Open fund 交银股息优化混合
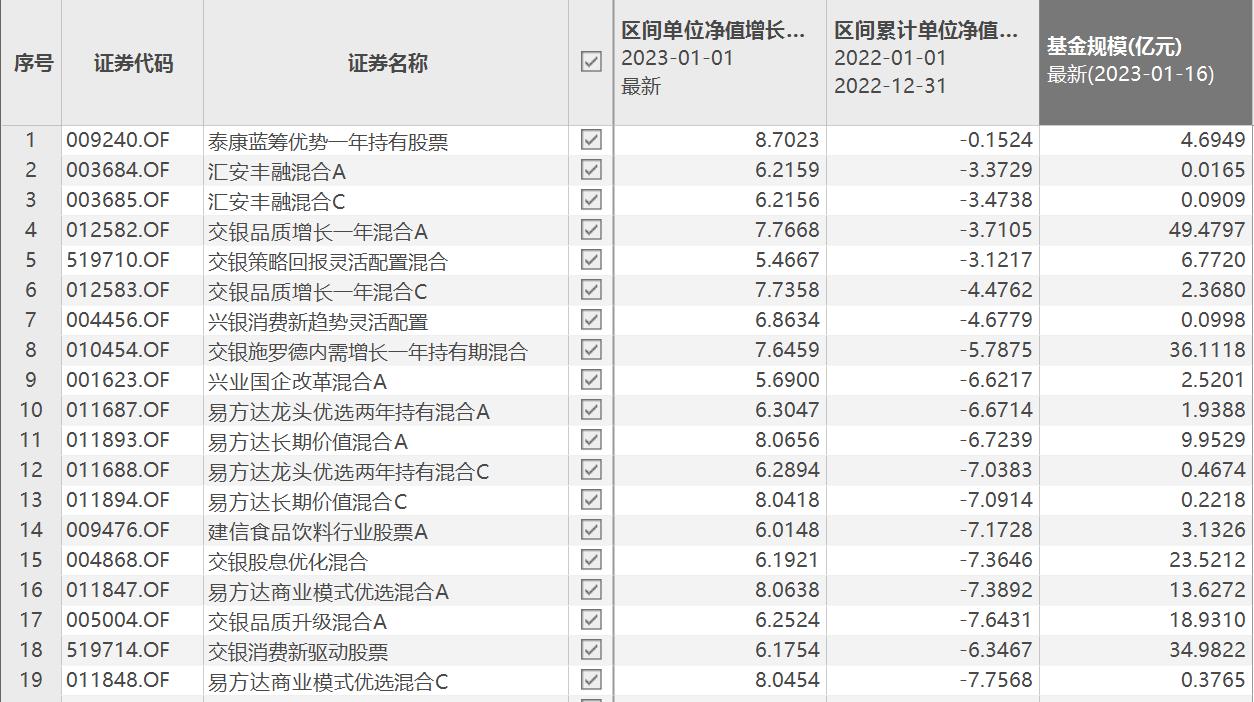 click(x=287, y=561)
